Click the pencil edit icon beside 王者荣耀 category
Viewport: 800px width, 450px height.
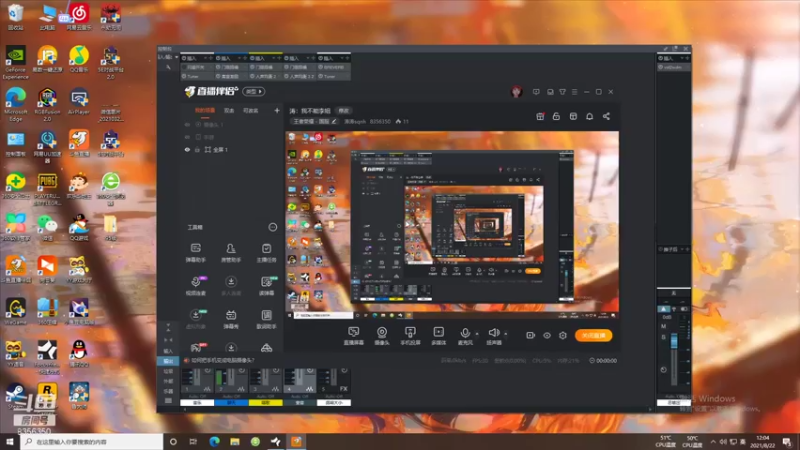[334, 121]
